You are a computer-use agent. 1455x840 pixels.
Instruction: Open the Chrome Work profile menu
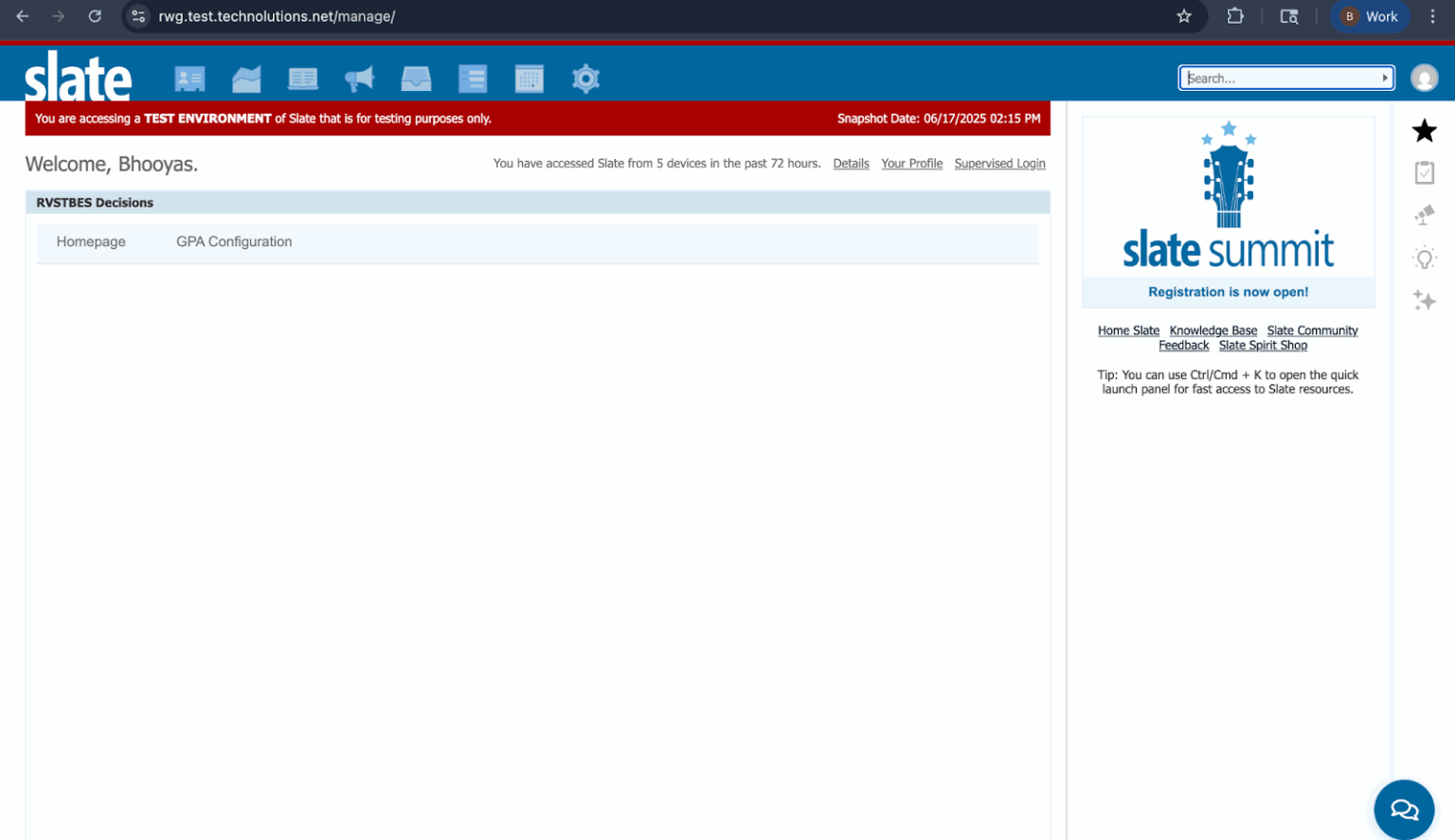[x=1369, y=16]
